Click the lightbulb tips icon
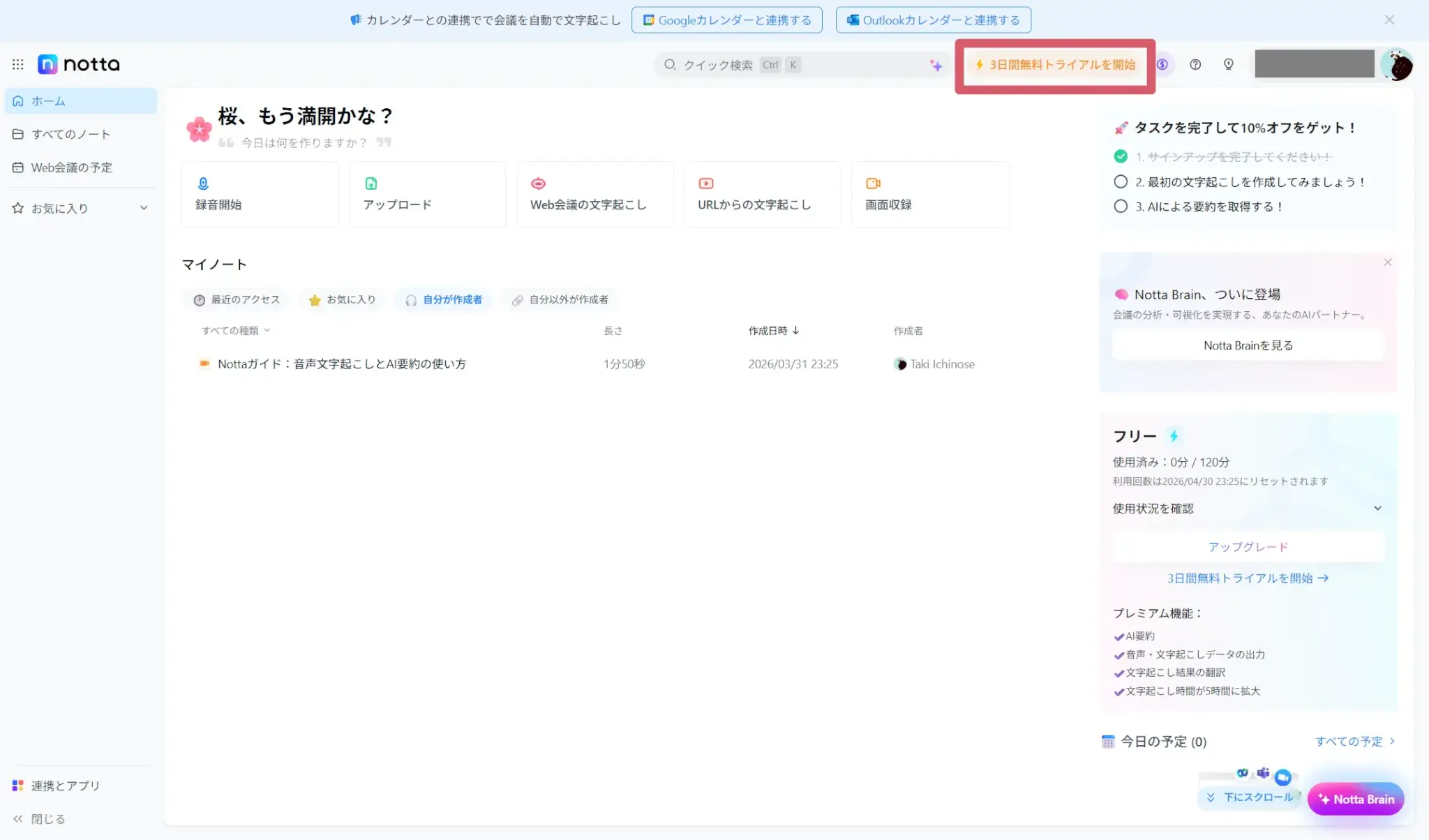The image size is (1429, 840). tap(1229, 64)
